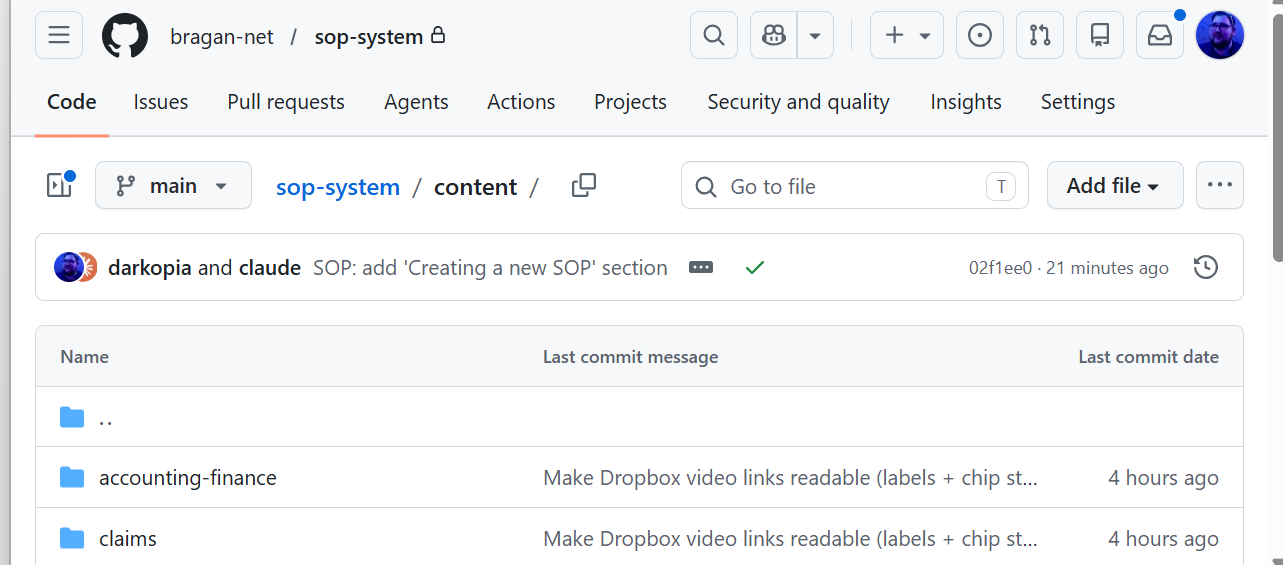Open GitHub Copilot chat icon
The width and height of the screenshot is (1283, 565).
tap(773, 36)
